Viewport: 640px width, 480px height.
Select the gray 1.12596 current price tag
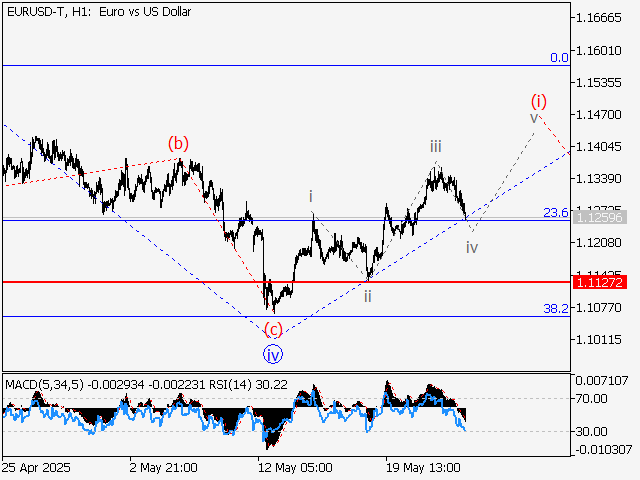(x=597, y=218)
